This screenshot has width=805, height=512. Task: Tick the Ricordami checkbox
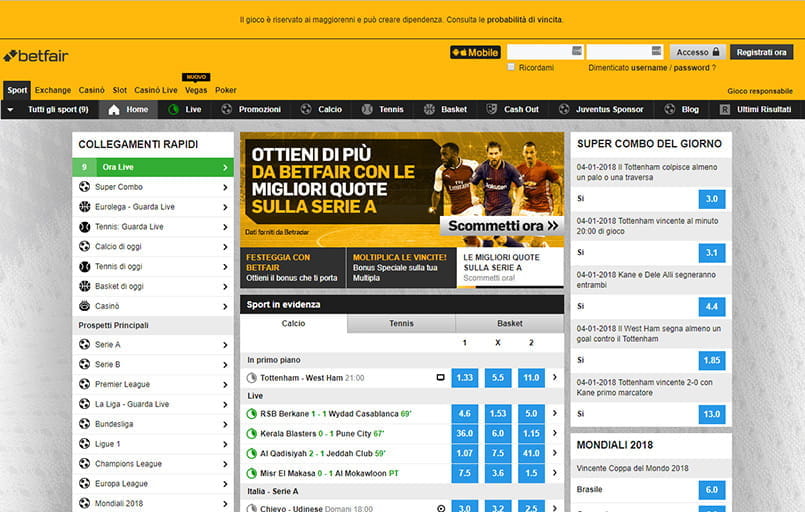[x=511, y=67]
